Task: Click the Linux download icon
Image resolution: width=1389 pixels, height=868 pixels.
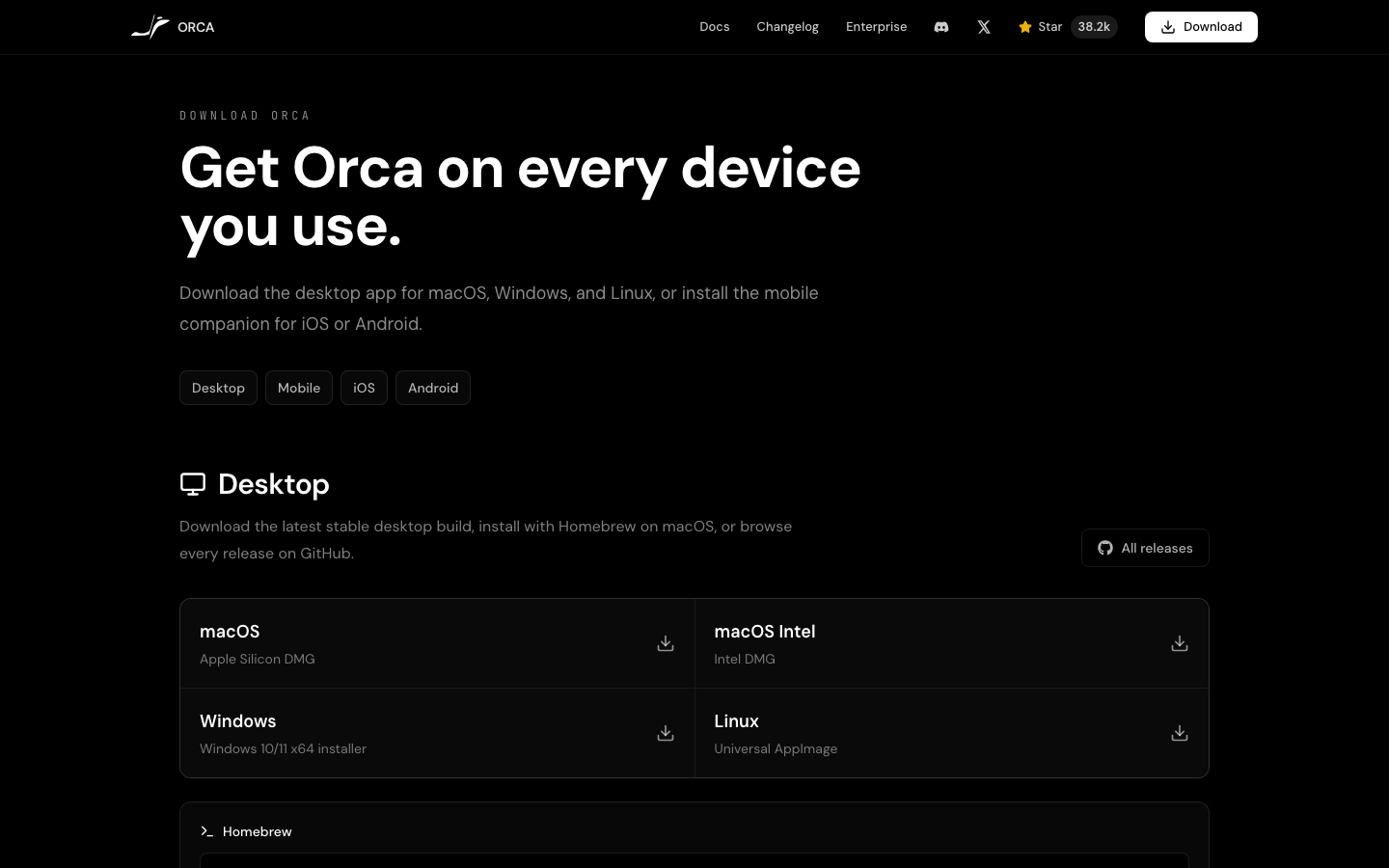Action: 1180,733
